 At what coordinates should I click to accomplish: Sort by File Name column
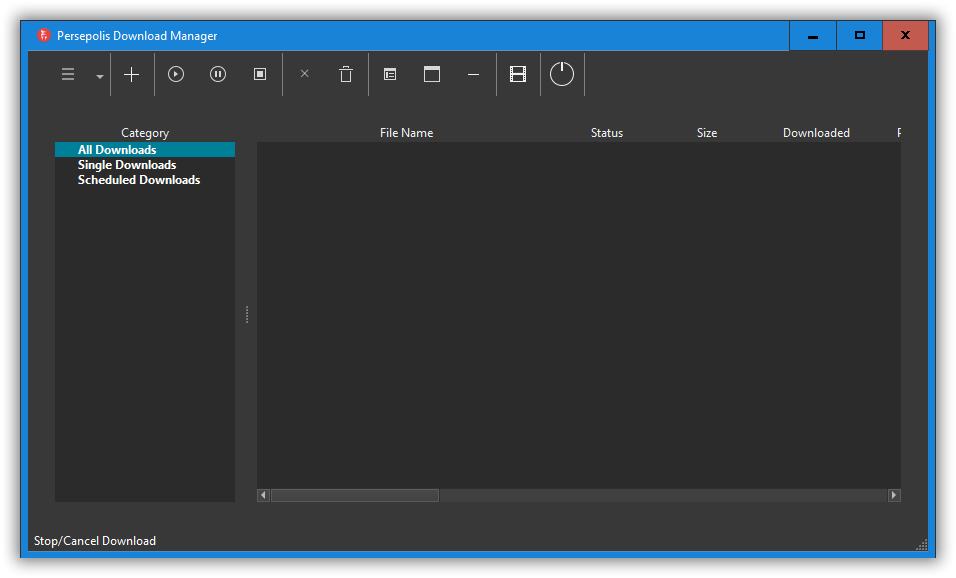point(406,132)
